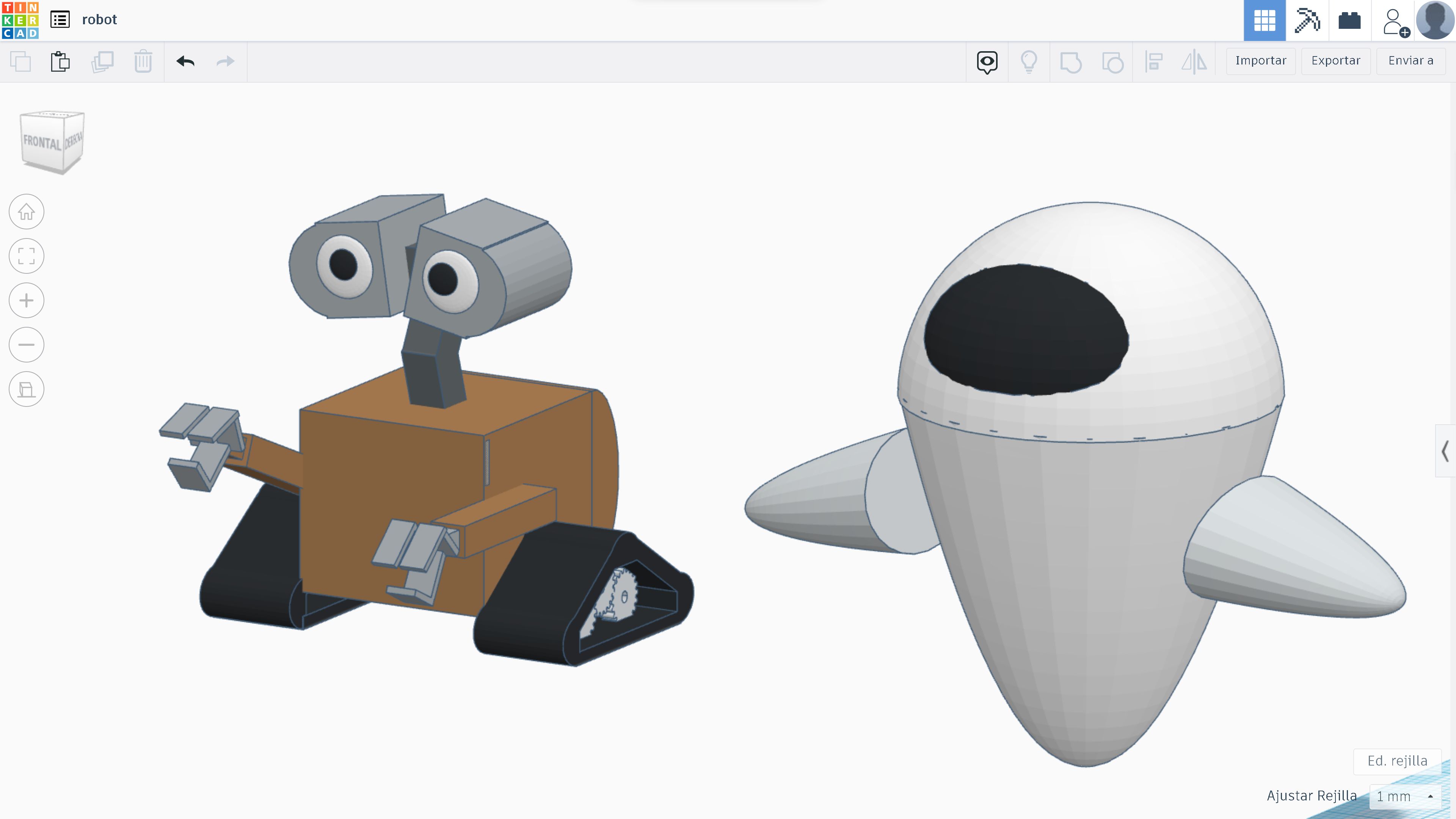Click the Enviar a button
1456x819 pixels.
click(x=1411, y=61)
